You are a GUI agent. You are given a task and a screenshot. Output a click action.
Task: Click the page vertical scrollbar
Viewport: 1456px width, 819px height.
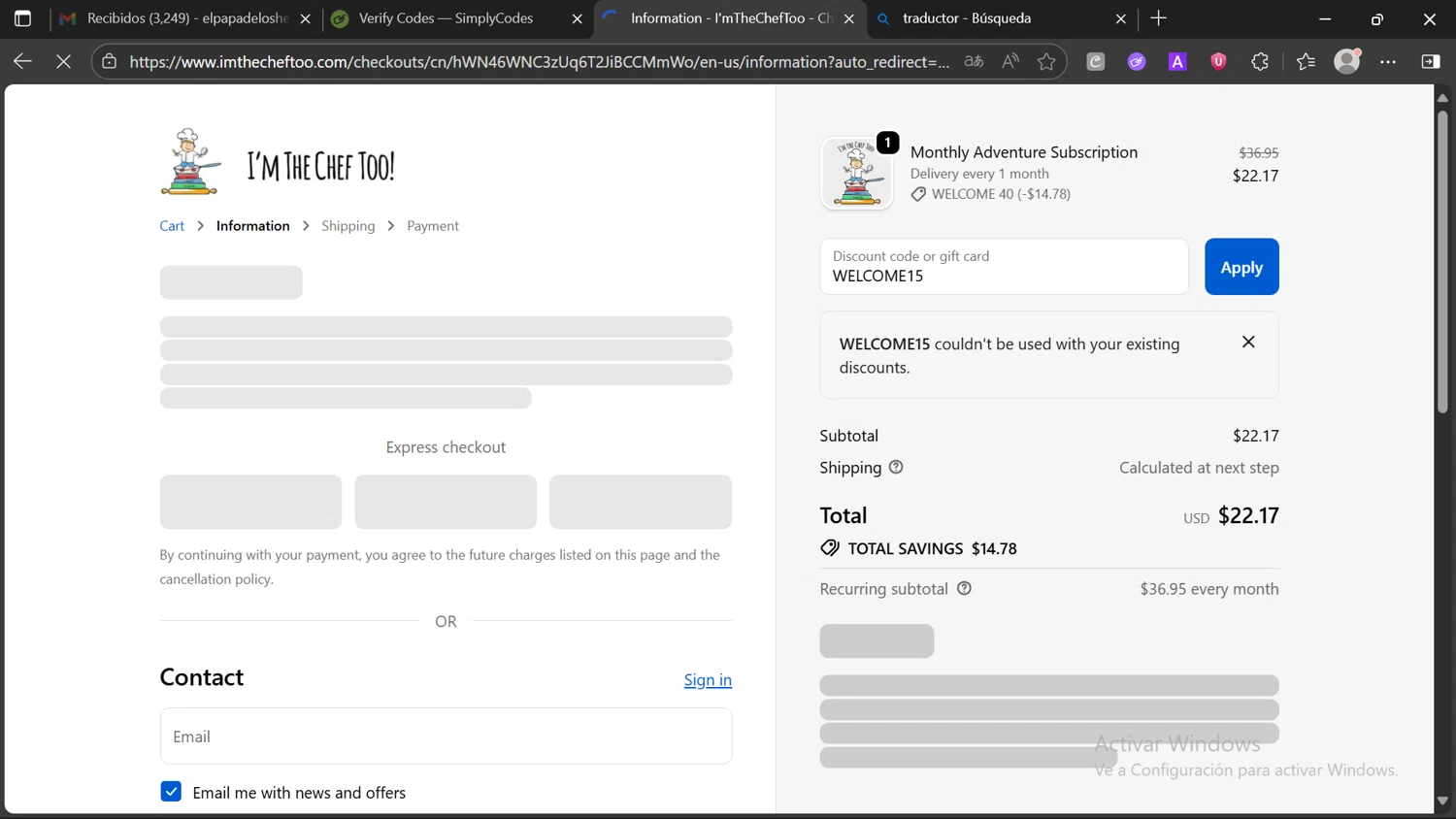[1442, 262]
